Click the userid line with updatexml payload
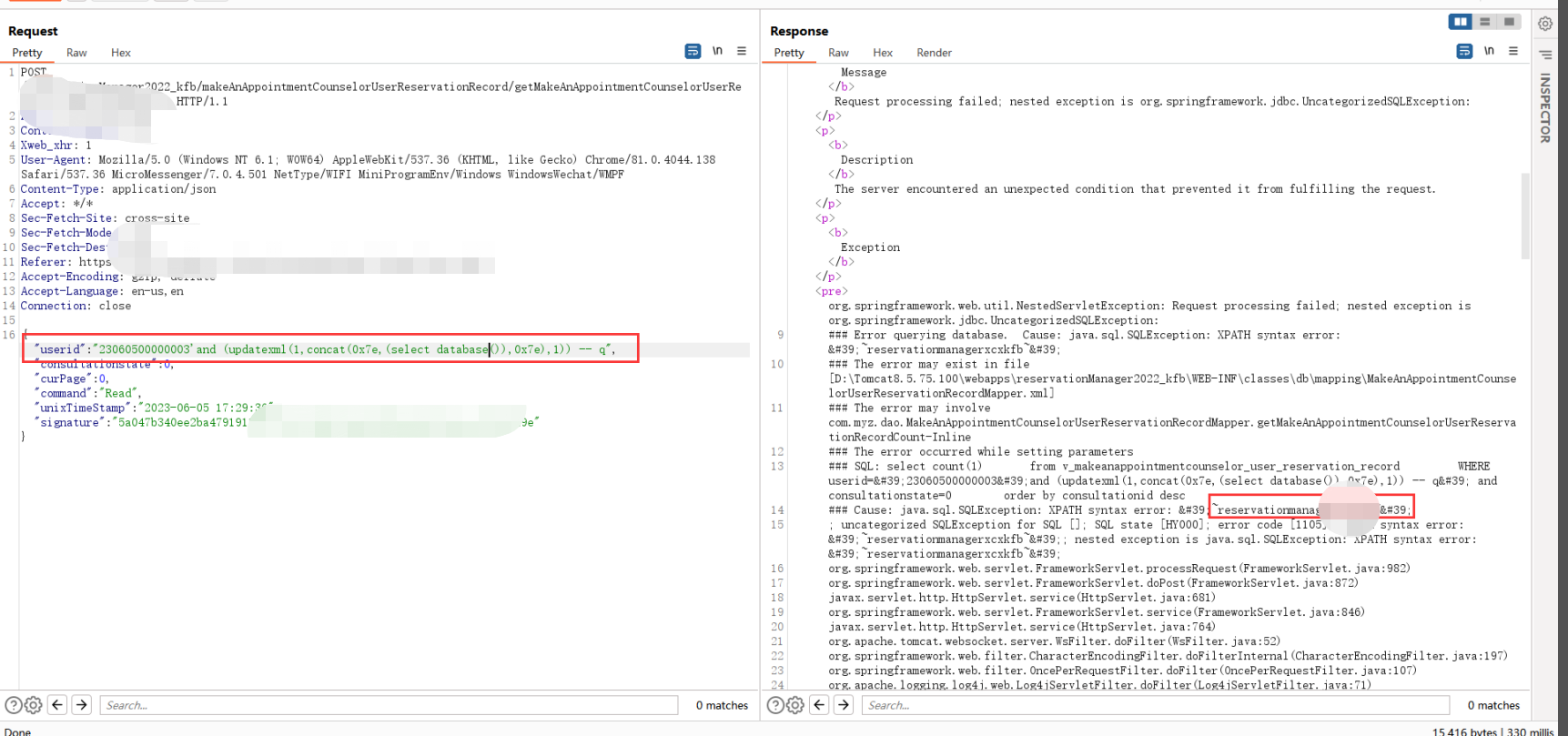 pyautogui.click(x=325, y=349)
